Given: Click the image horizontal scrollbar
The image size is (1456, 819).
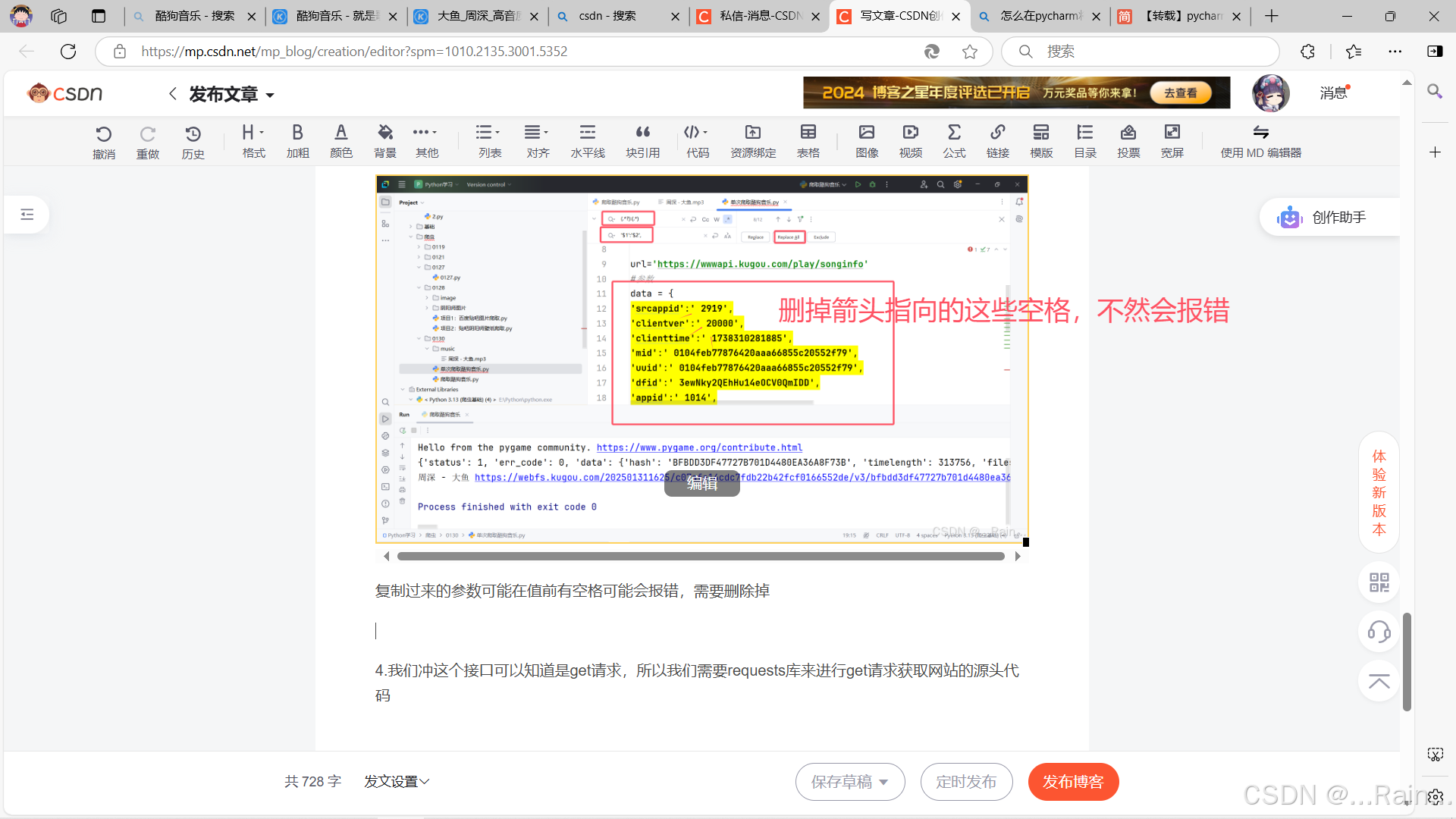Looking at the screenshot, I should pos(701,557).
